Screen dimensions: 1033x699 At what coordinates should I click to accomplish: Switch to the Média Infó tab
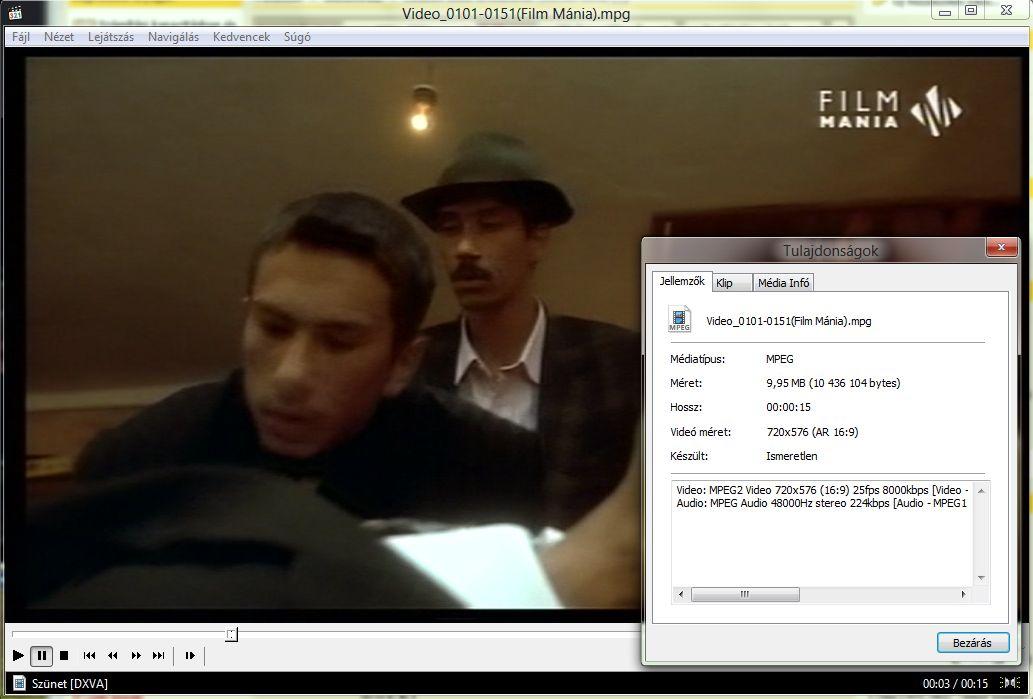783,283
